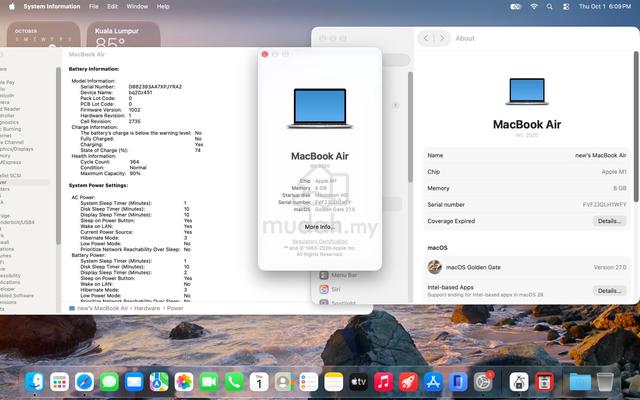This screenshot has height=400, width=640.
Task: Open iPhone Mirroring in the Dock
Action: coord(458,382)
